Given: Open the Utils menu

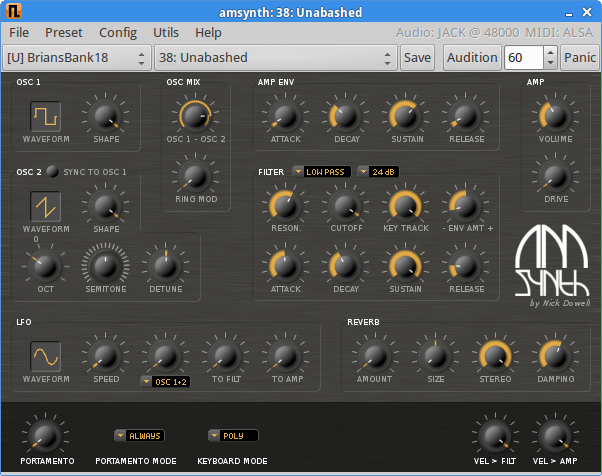Looking at the screenshot, I should [166, 33].
